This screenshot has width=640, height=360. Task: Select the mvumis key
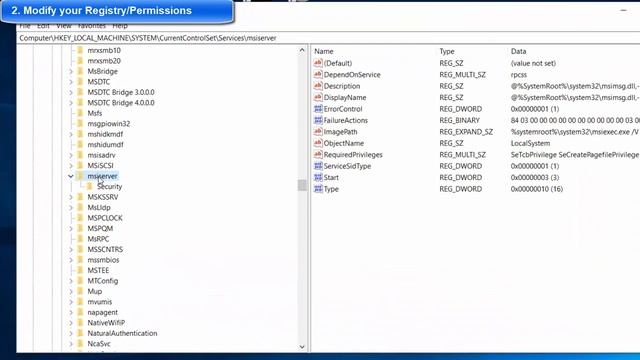click(100, 302)
